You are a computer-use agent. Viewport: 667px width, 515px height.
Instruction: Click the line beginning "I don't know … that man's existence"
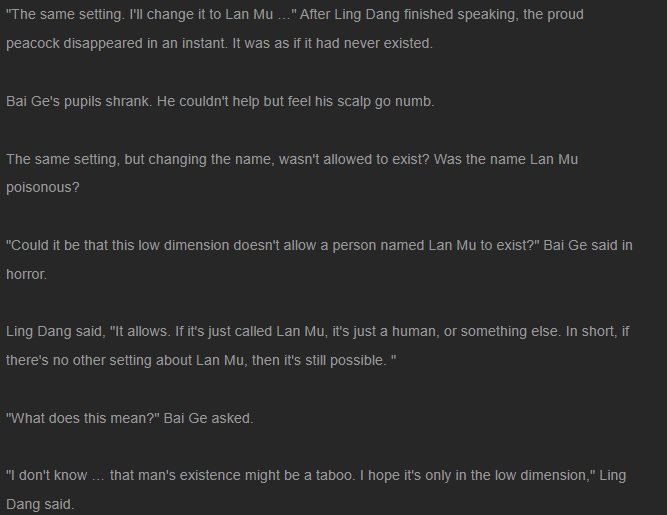(316, 475)
